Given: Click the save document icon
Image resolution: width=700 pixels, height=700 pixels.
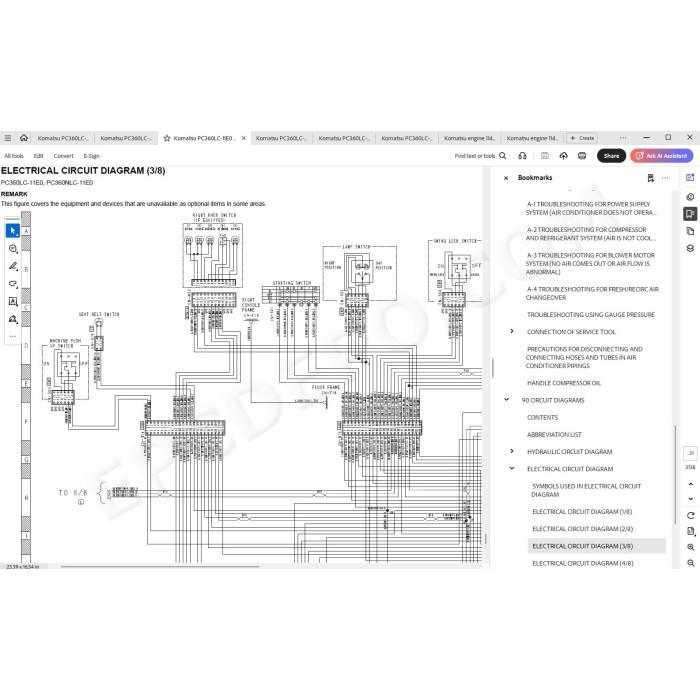Looking at the screenshot, I should (x=545, y=156).
